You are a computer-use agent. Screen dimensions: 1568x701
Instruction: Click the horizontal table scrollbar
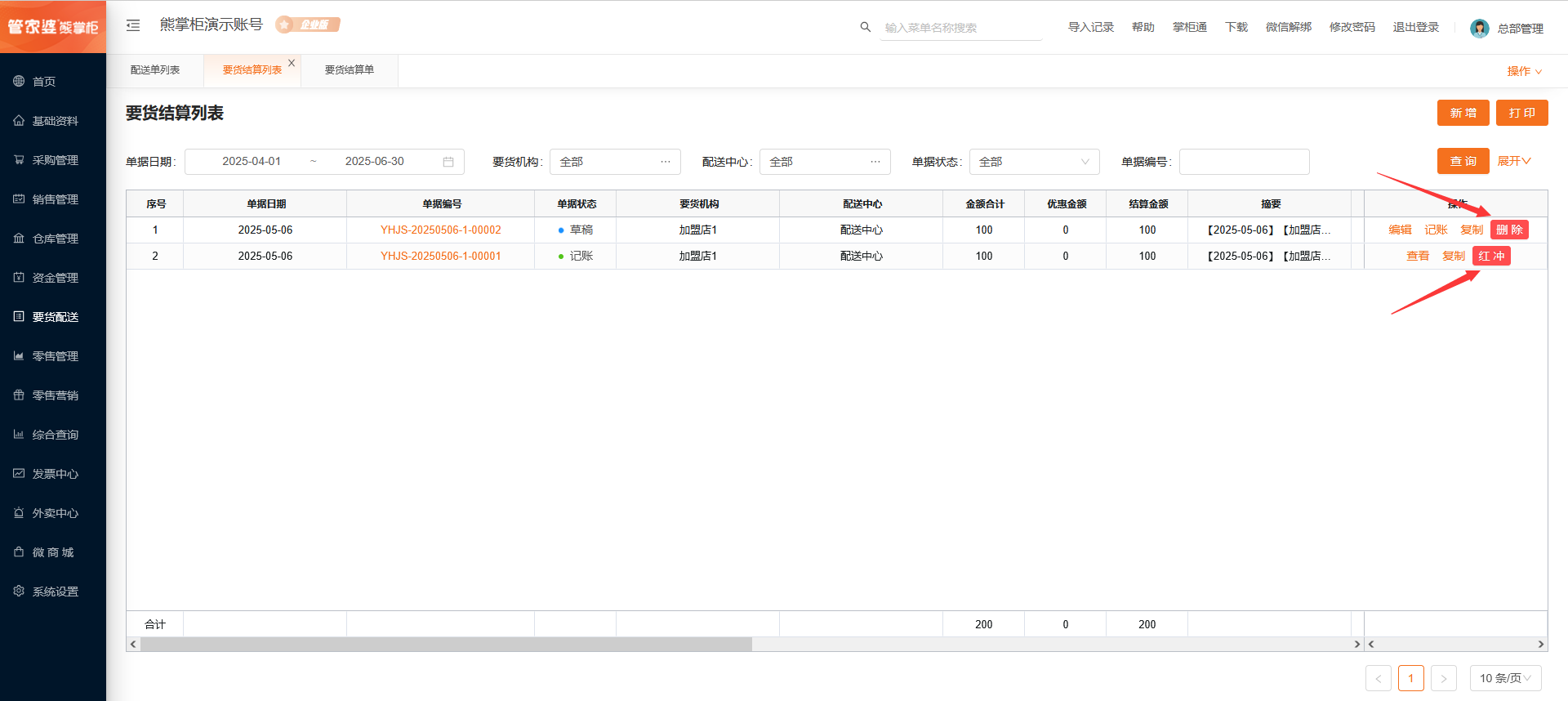coord(446,645)
